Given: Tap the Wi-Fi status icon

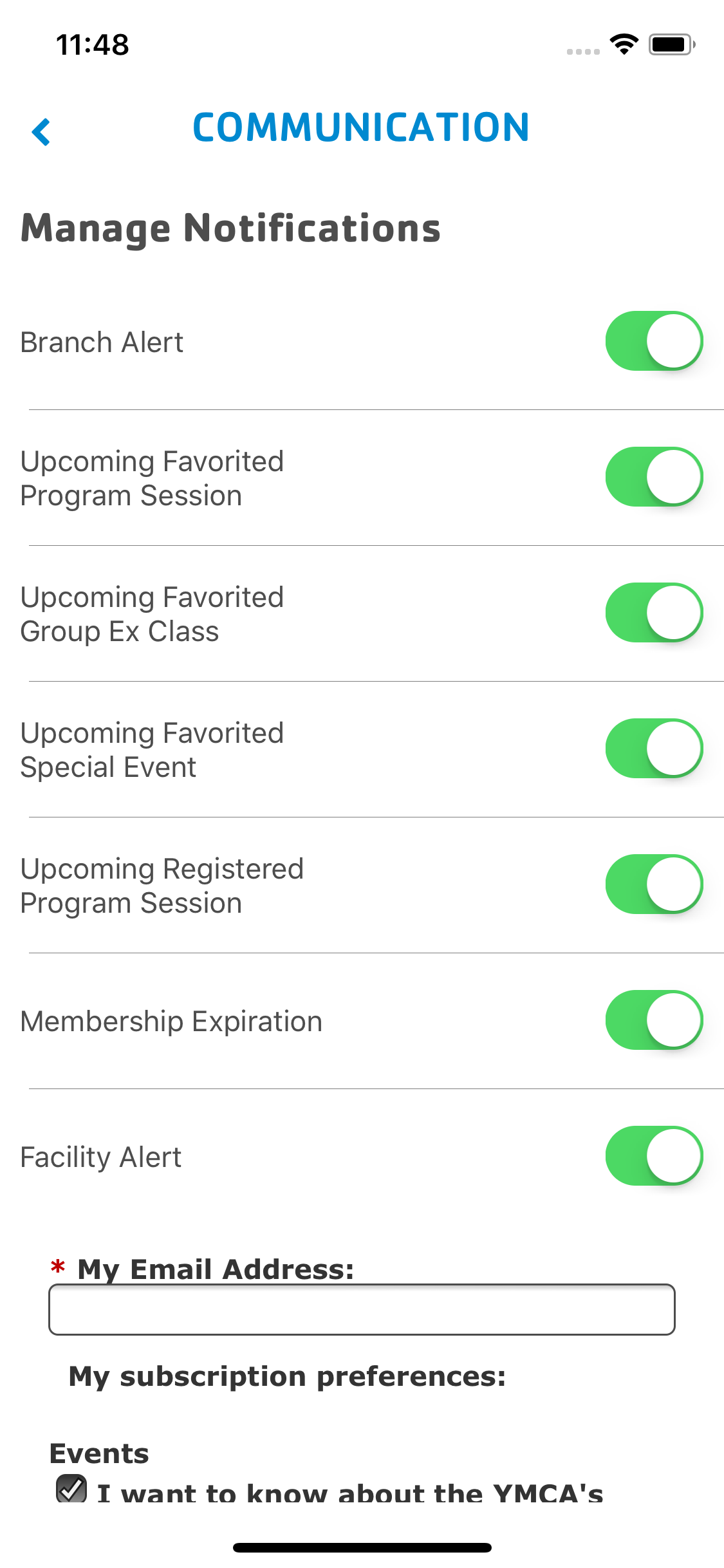Looking at the screenshot, I should pos(623,44).
